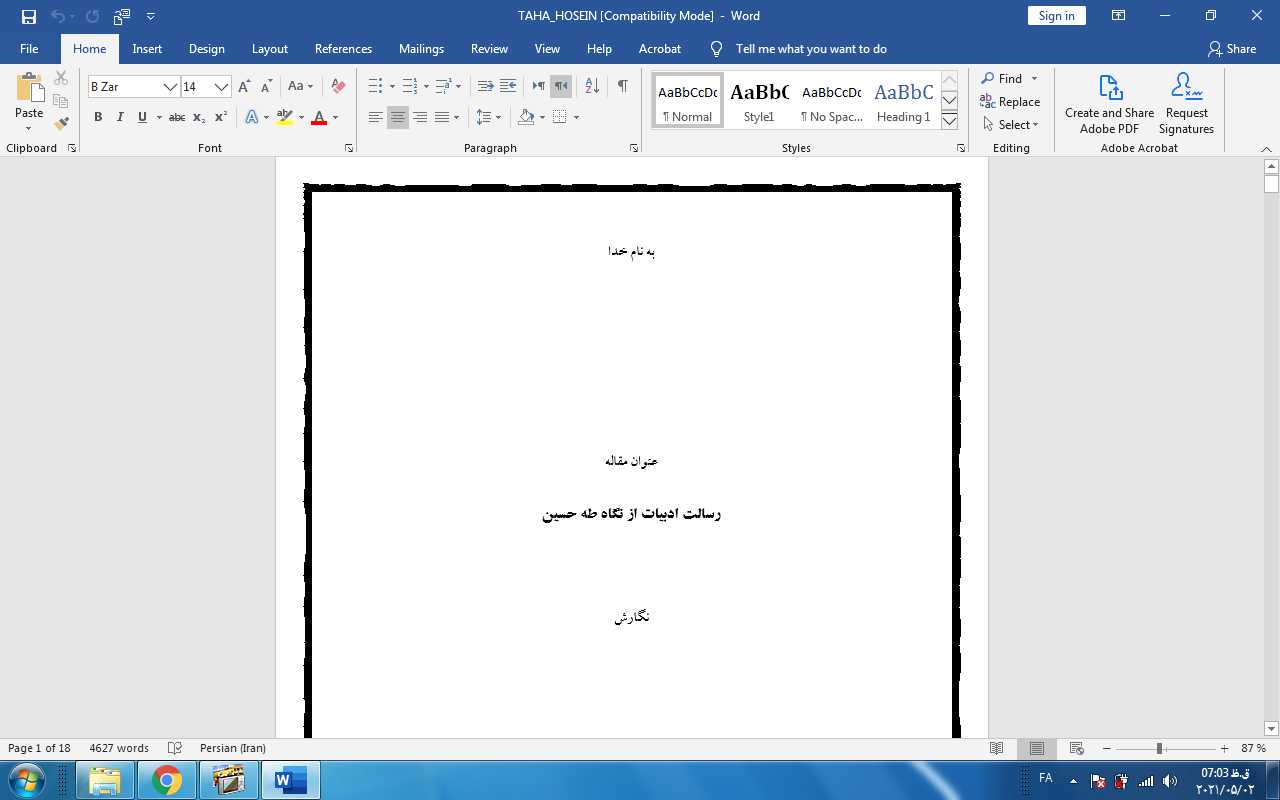
Task: Save the document using the Save icon
Action: point(29,16)
